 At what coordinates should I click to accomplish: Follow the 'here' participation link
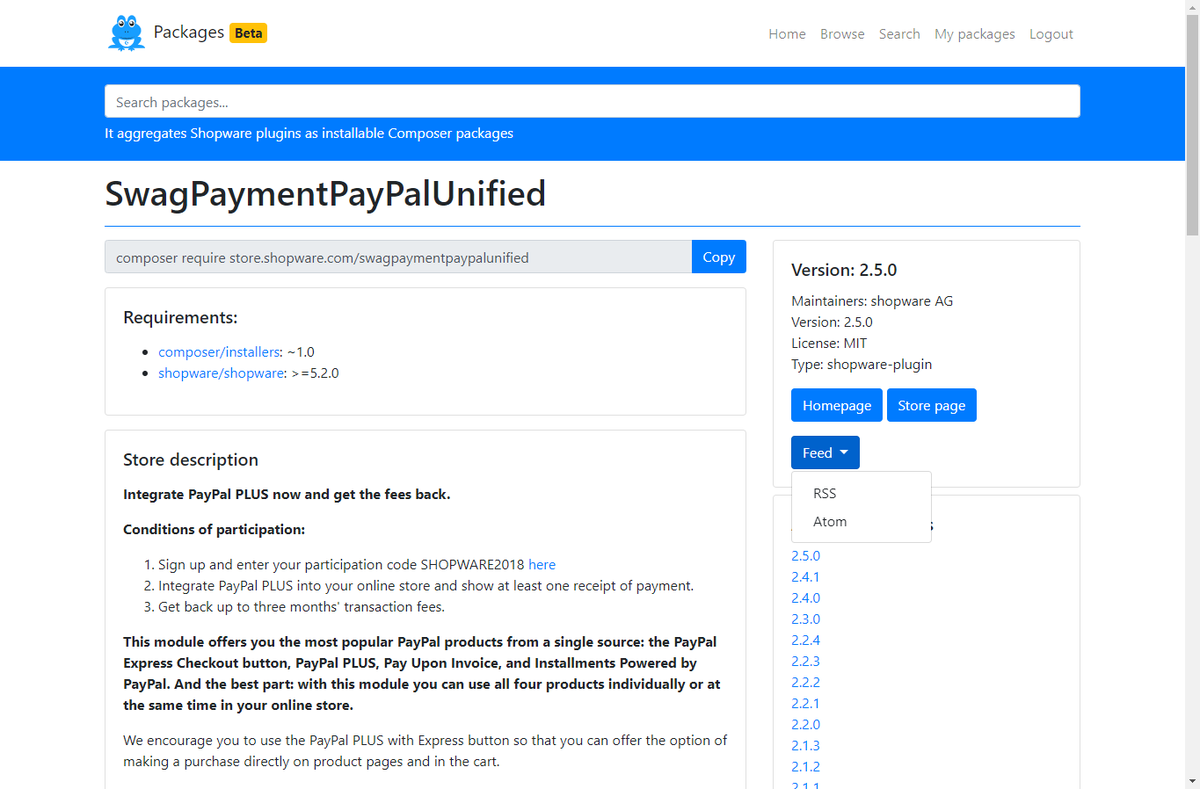click(542, 564)
